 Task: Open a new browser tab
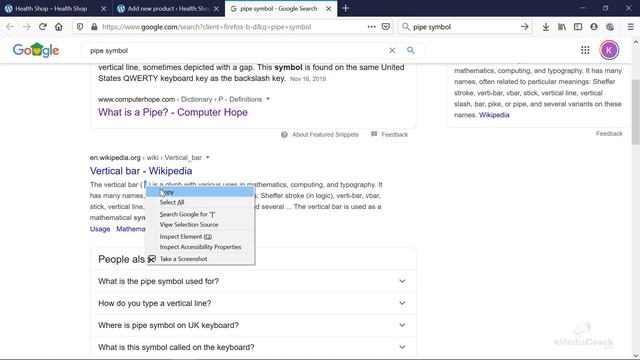(x=346, y=8)
